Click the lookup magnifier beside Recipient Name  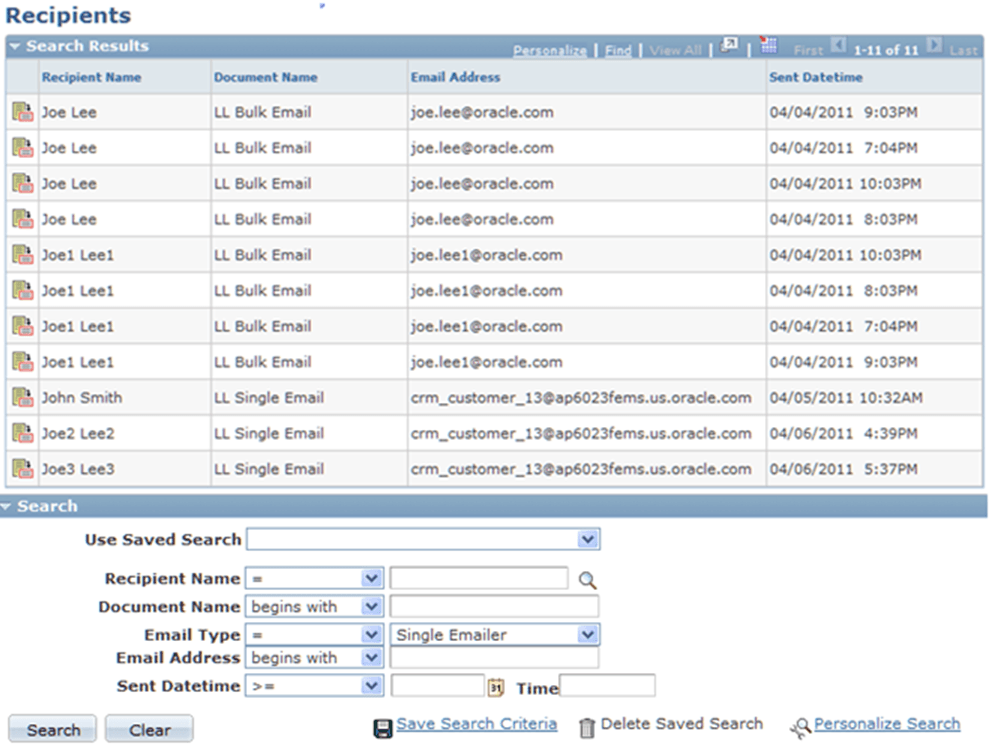pos(587,578)
